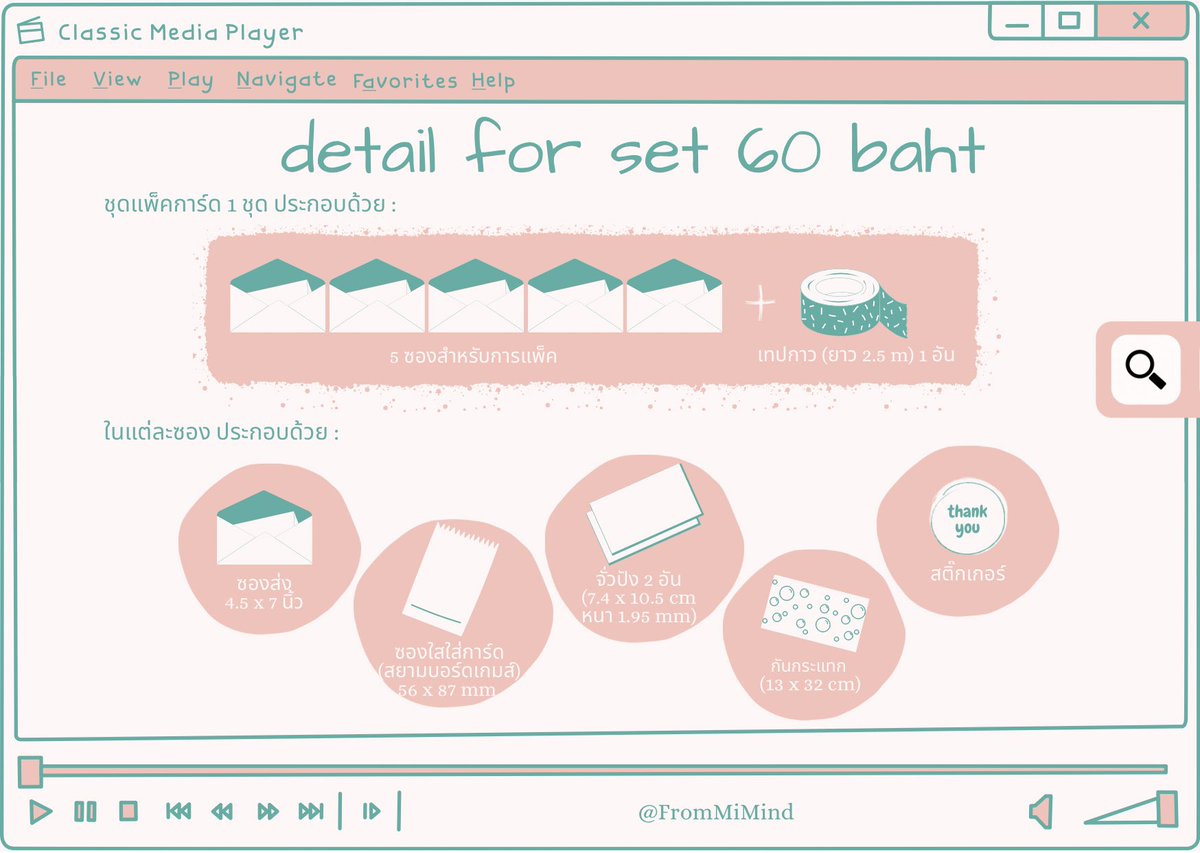Click the Pause button
The image size is (1200, 853).
85,811
